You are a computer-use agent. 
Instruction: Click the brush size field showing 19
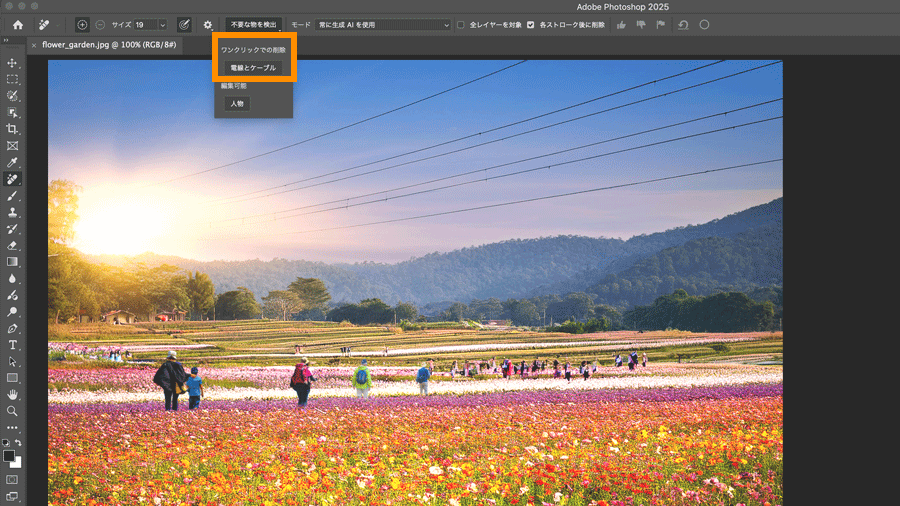pyautogui.click(x=145, y=25)
